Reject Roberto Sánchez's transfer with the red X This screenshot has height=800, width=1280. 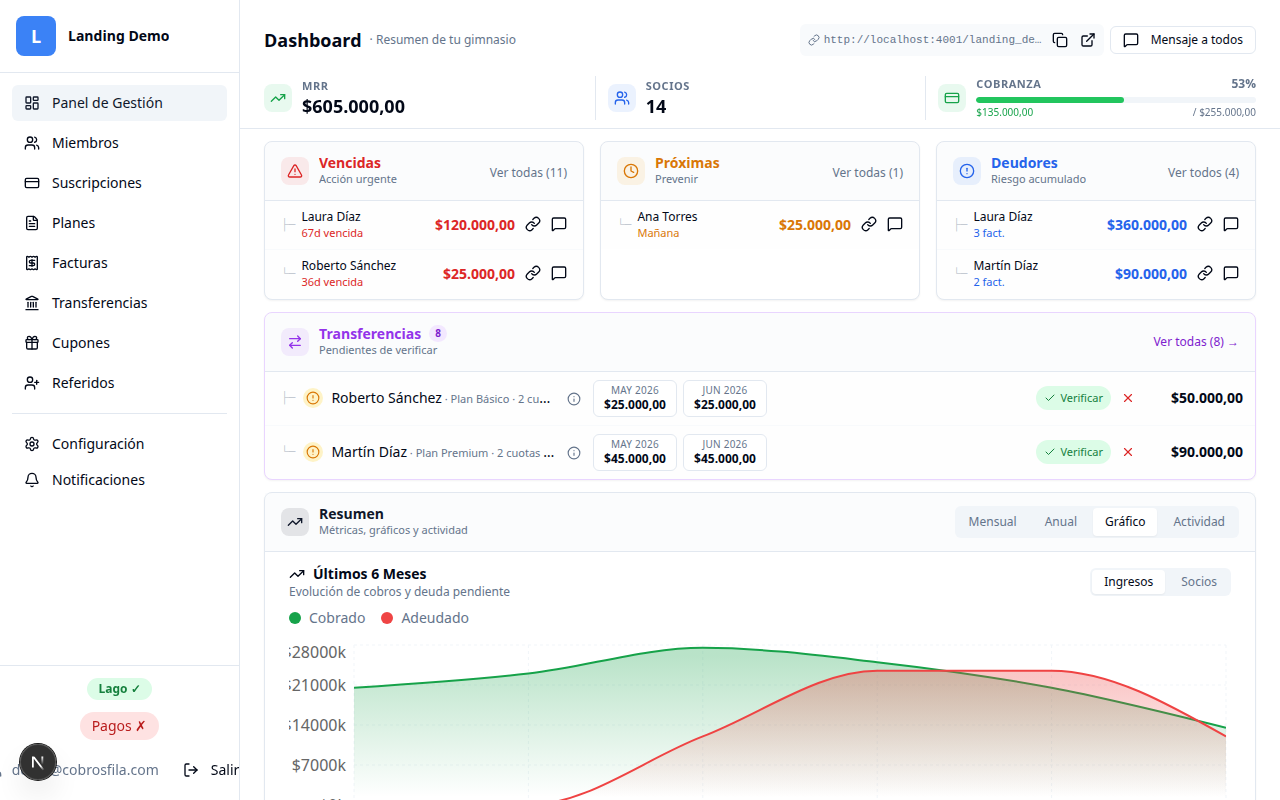(1128, 398)
